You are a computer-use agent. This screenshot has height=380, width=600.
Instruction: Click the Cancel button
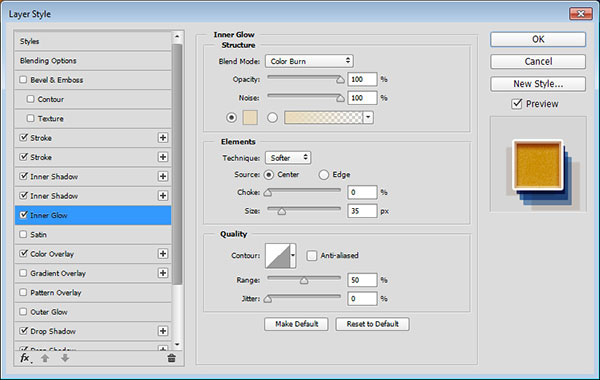coord(538,62)
